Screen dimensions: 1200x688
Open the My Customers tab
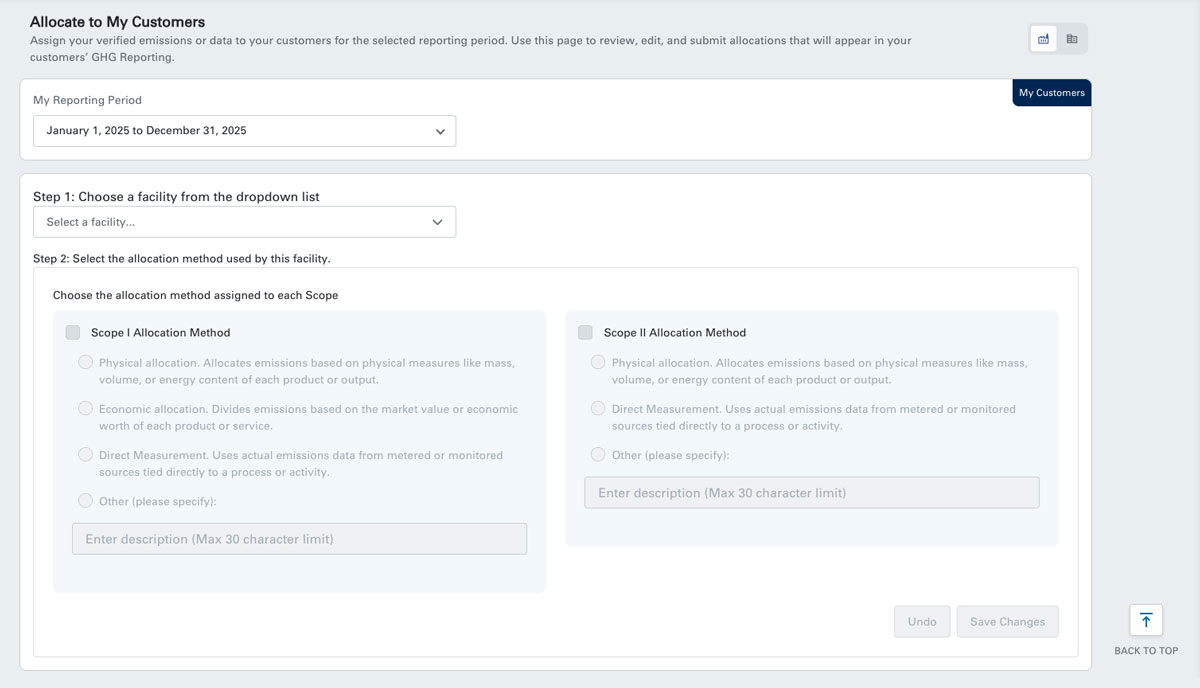point(1051,93)
